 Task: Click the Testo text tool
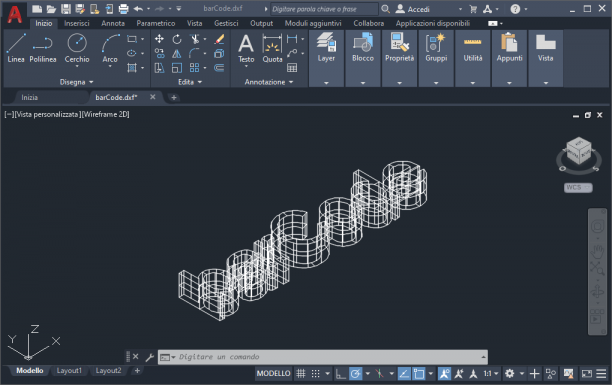(246, 48)
